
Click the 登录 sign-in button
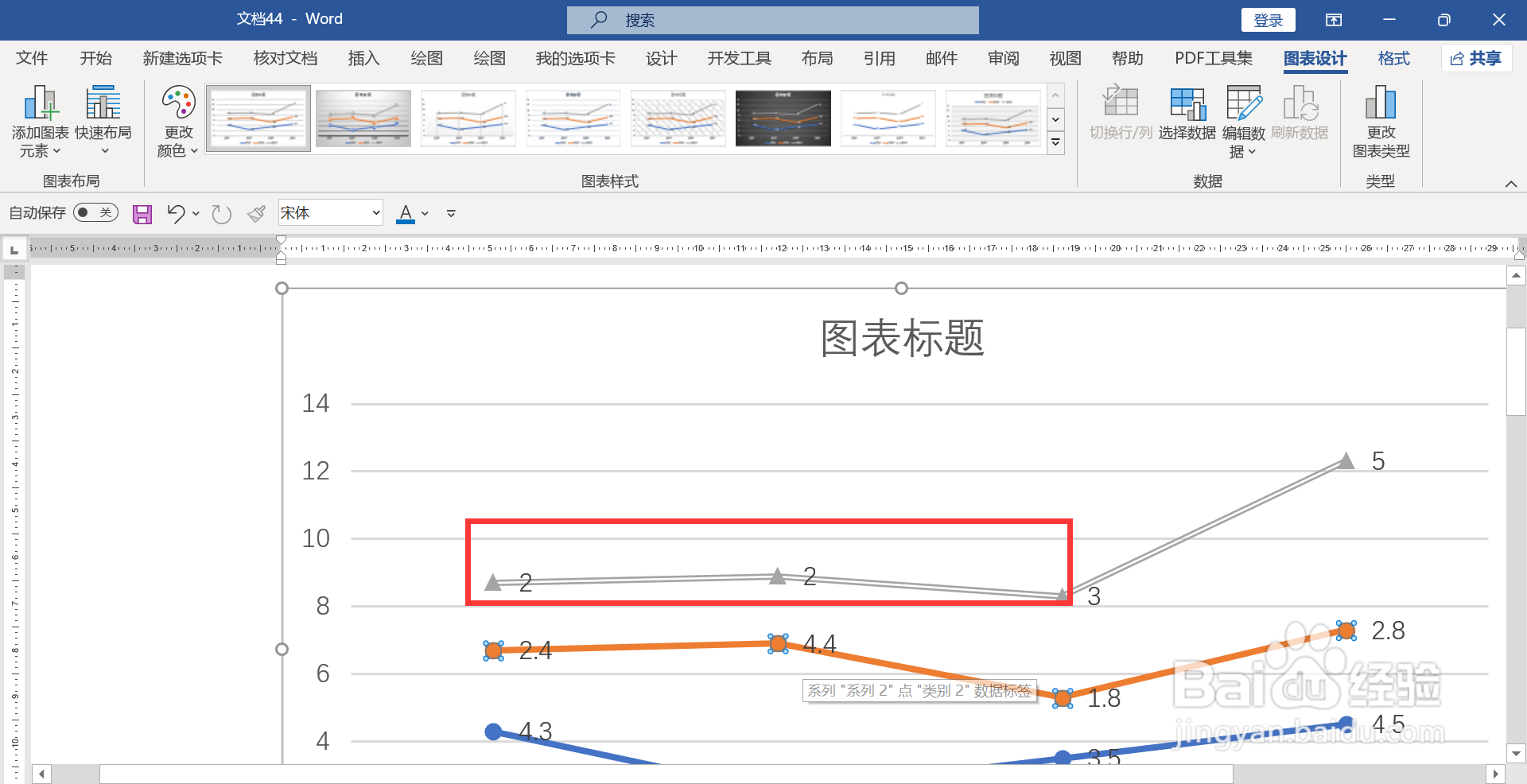pos(1268,20)
